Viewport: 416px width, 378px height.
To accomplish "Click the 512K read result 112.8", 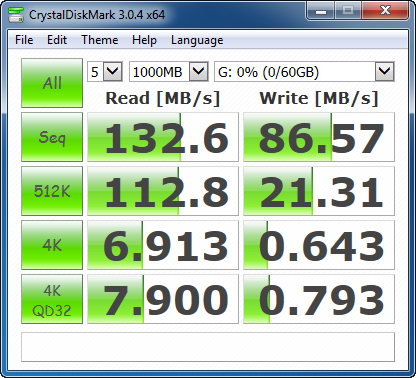I will click(163, 191).
